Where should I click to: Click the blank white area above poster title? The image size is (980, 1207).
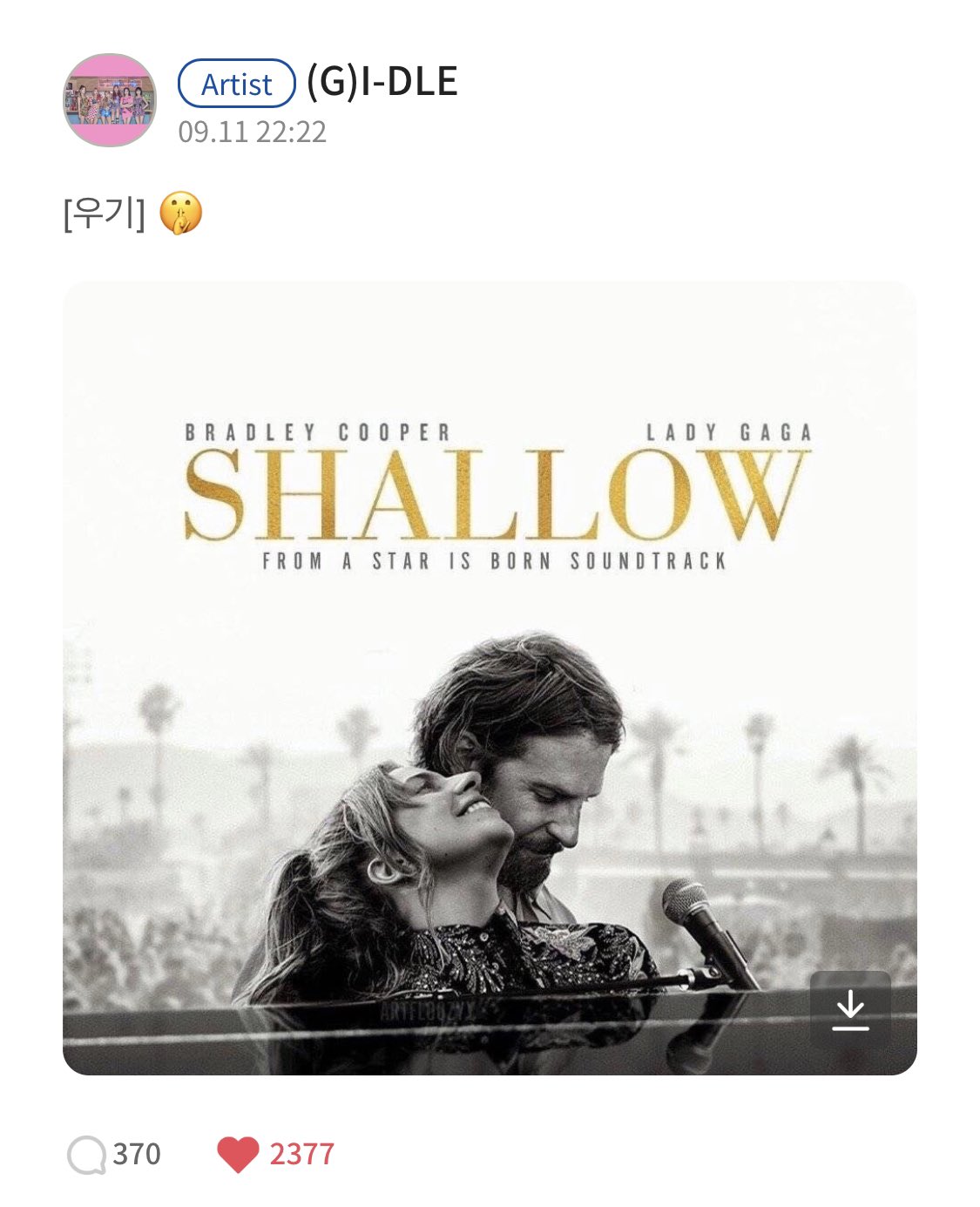point(490,349)
